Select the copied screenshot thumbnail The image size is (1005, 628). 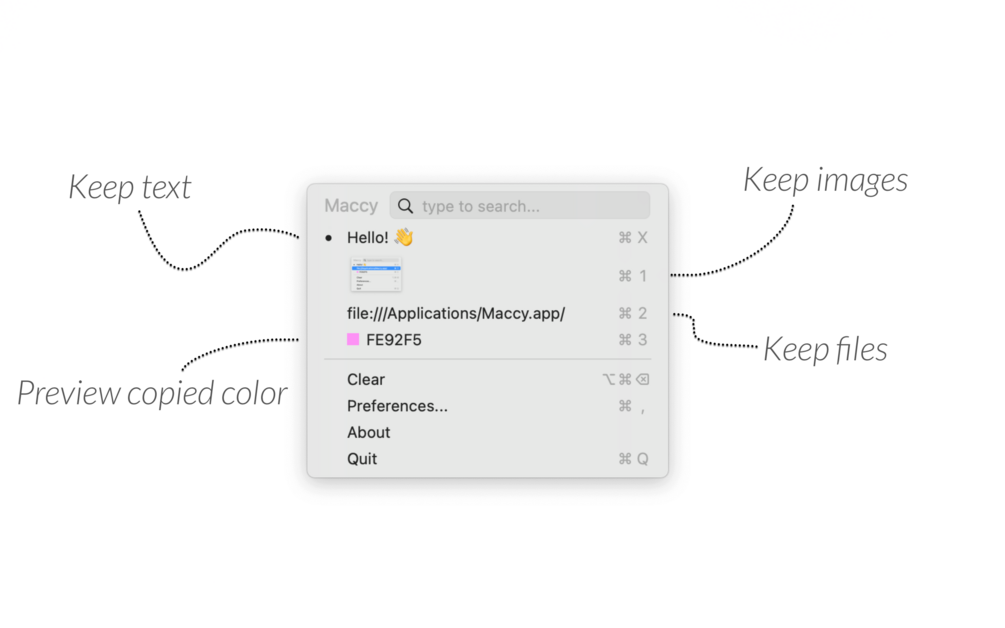tap(376, 275)
